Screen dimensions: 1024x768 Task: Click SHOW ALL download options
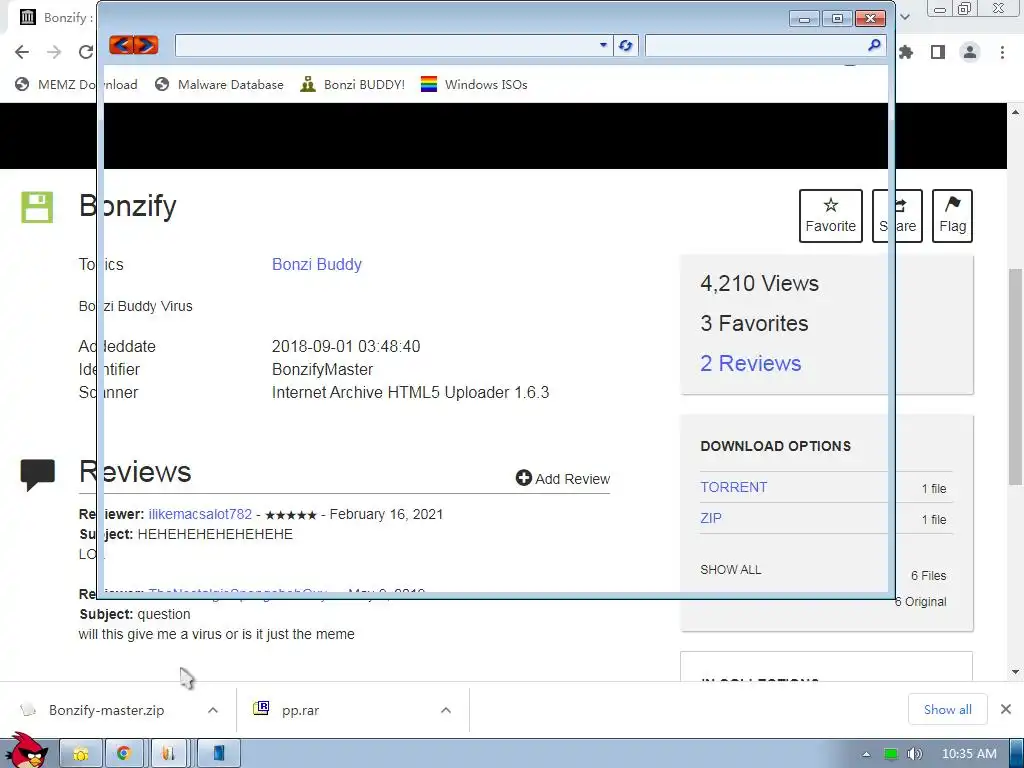coord(730,569)
